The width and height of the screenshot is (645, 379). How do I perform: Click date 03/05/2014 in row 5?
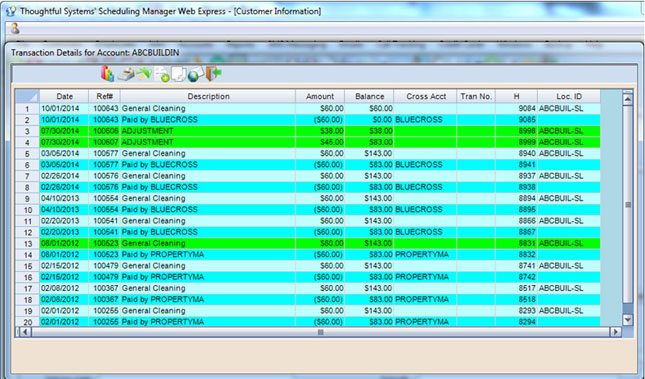click(x=60, y=153)
